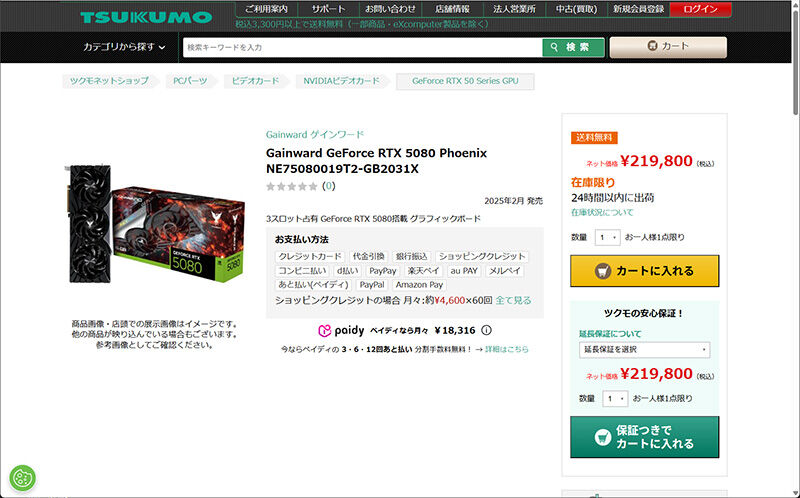Screen dimensions: 800x498
Task: Click the magnifier search button
Action: click(x=573, y=47)
